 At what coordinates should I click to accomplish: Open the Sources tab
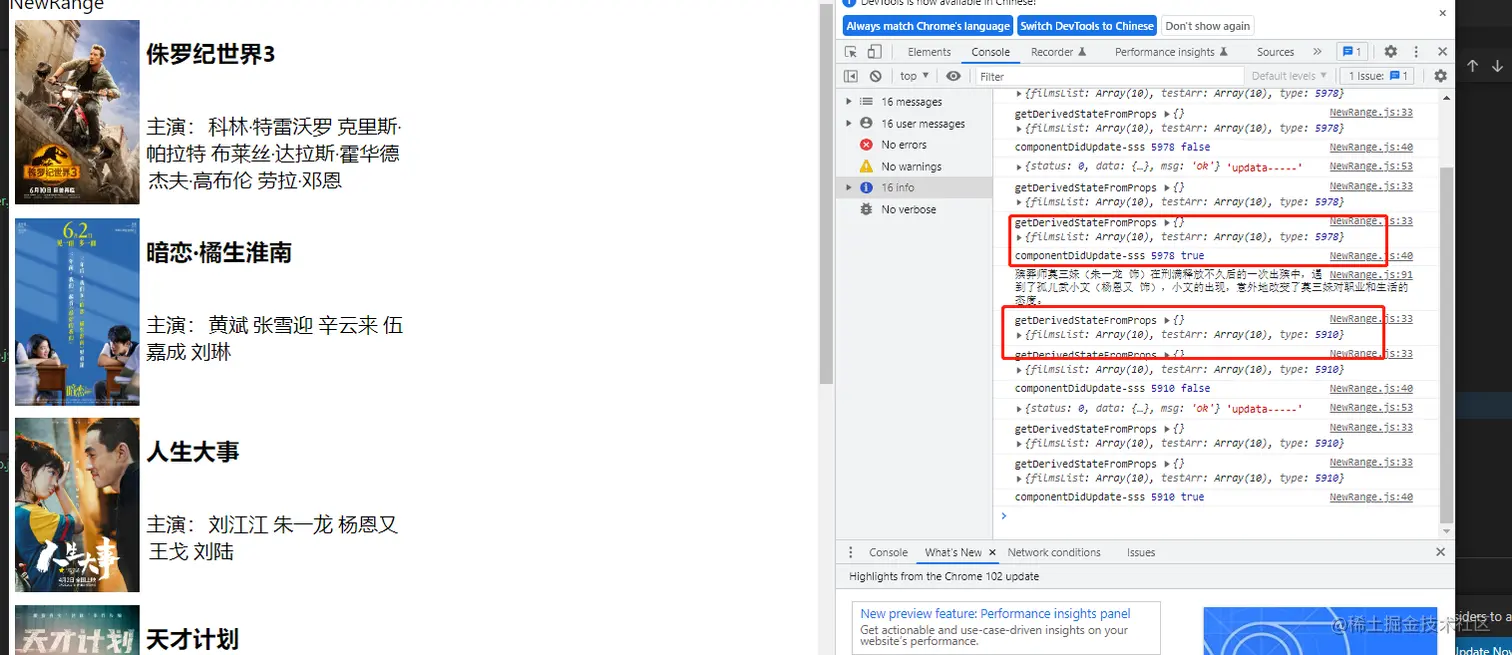pyautogui.click(x=1275, y=52)
